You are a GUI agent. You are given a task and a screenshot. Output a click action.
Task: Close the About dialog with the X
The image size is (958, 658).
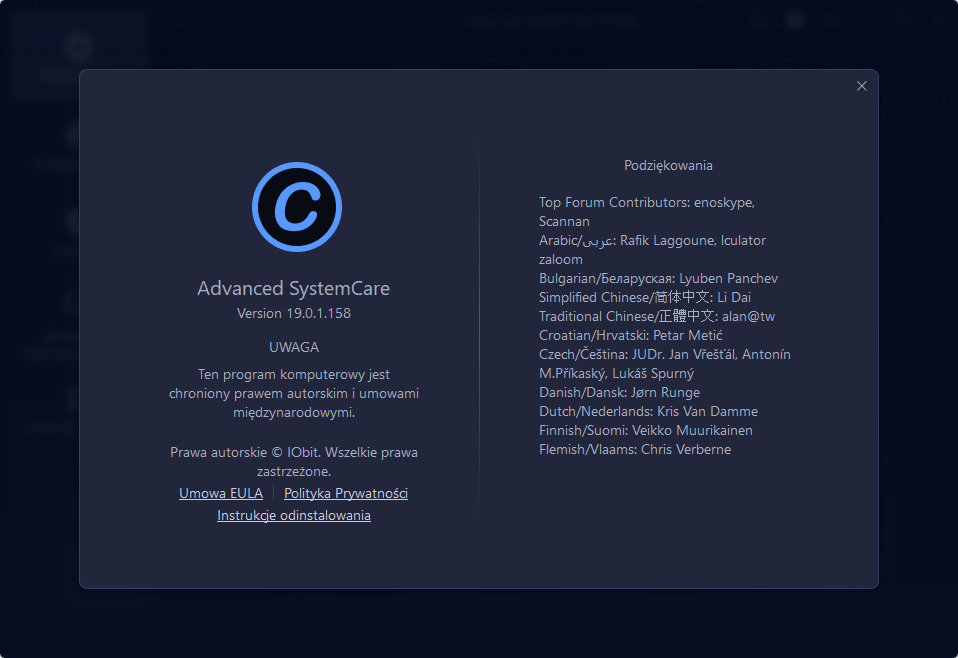pos(861,86)
